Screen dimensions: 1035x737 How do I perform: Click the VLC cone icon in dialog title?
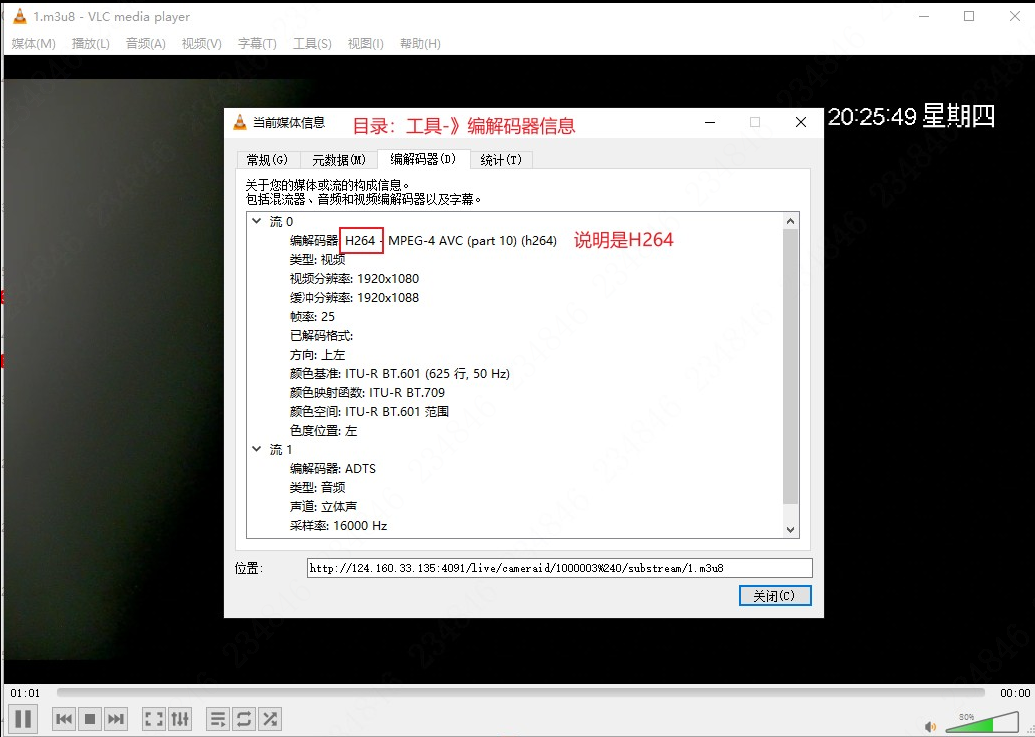(240, 122)
